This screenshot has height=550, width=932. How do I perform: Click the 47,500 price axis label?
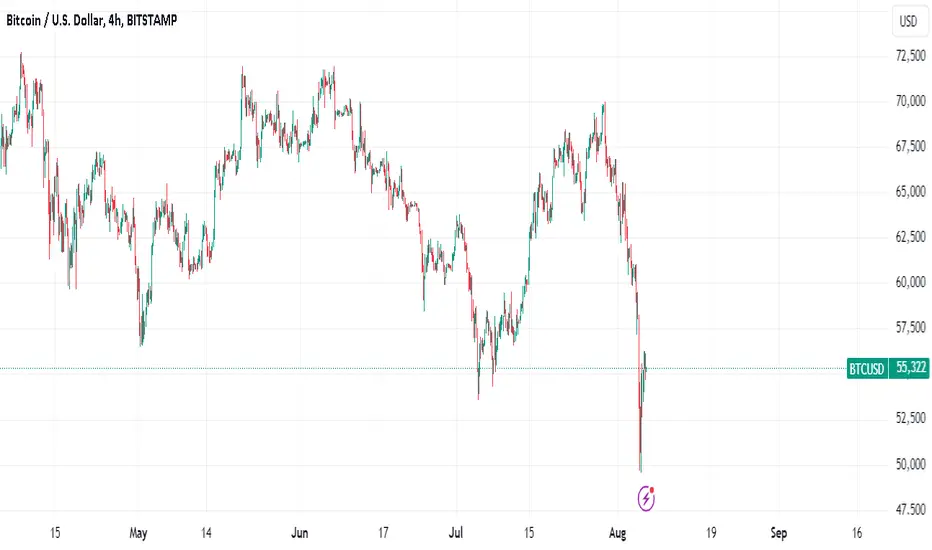(911, 510)
